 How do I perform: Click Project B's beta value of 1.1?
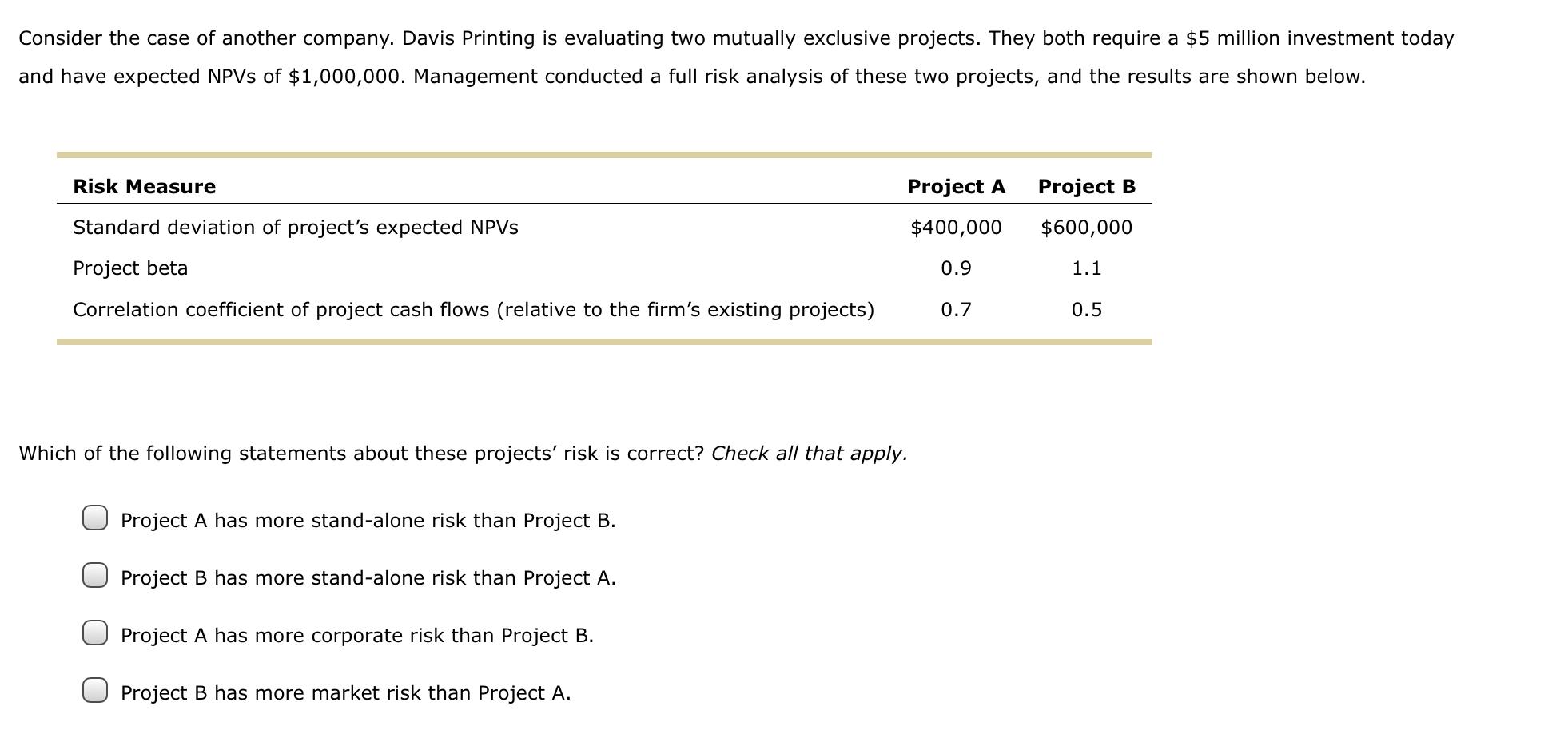[1085, 268]
